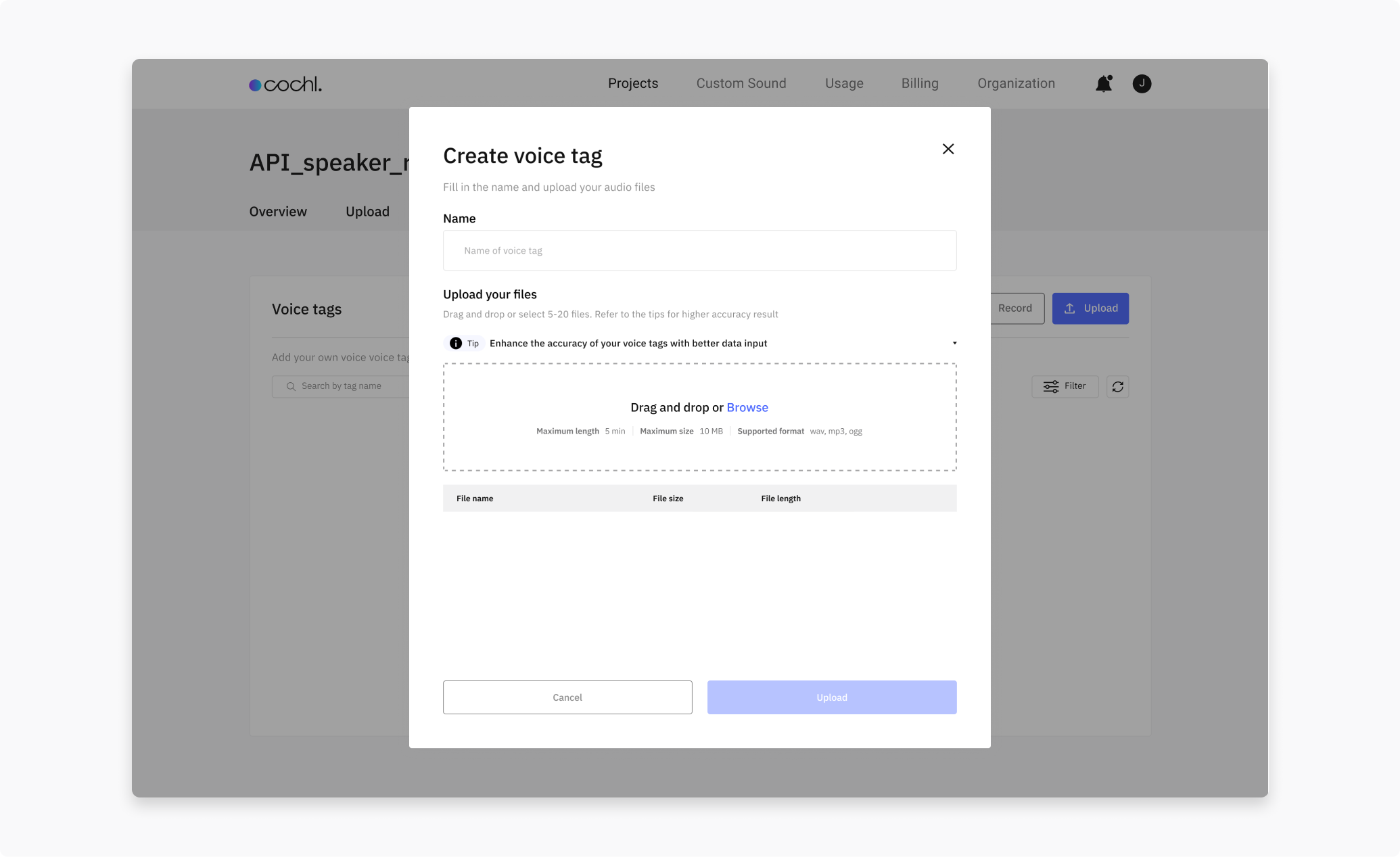The image size is (1400, 857).
Task: Click the Browse link
Action: (x=747, y=407)
